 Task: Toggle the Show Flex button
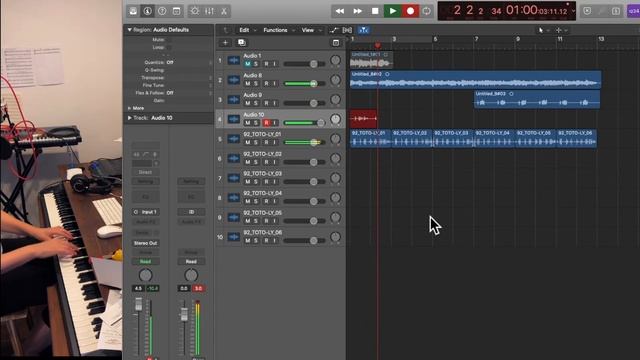pos(347,30)
